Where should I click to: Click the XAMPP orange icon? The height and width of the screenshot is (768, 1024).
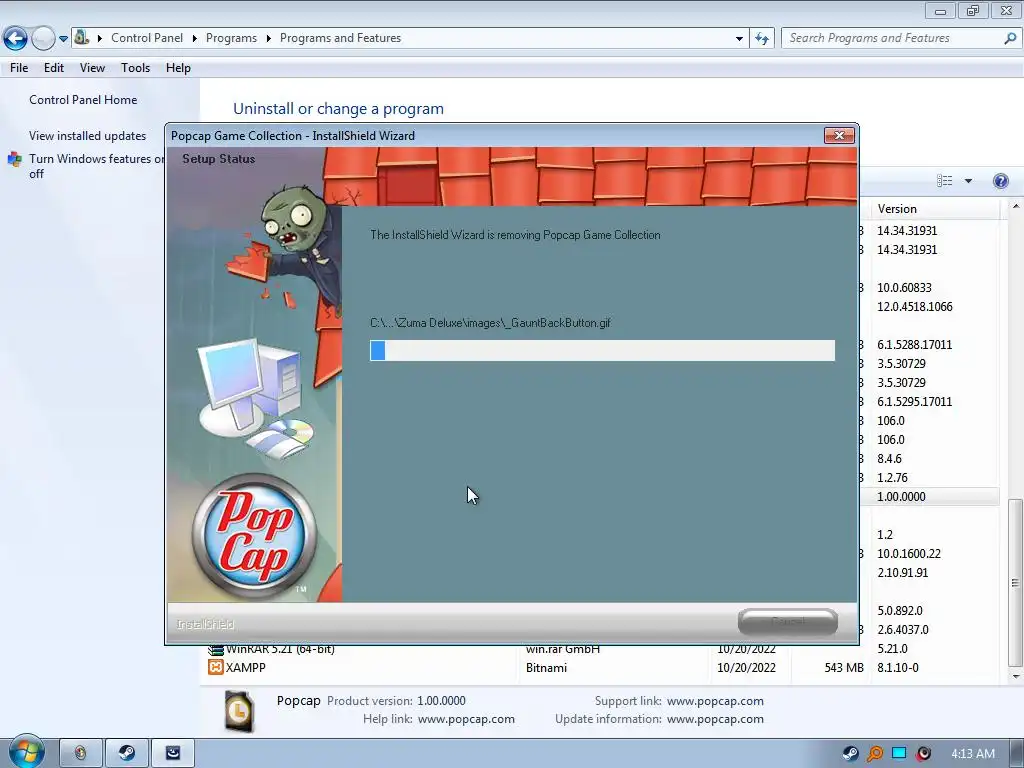[x=216, y=667]
